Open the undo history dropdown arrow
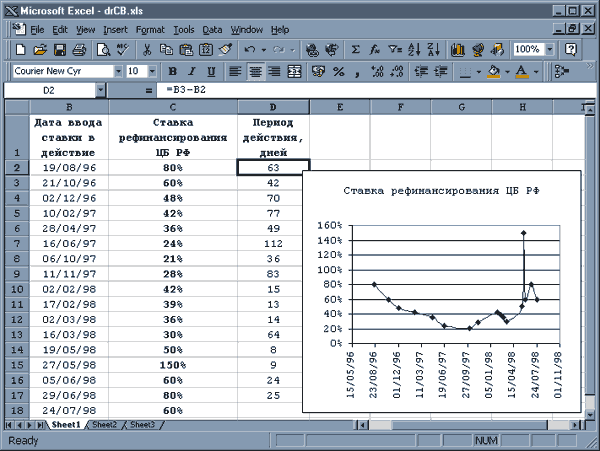 tap(264, 50)
